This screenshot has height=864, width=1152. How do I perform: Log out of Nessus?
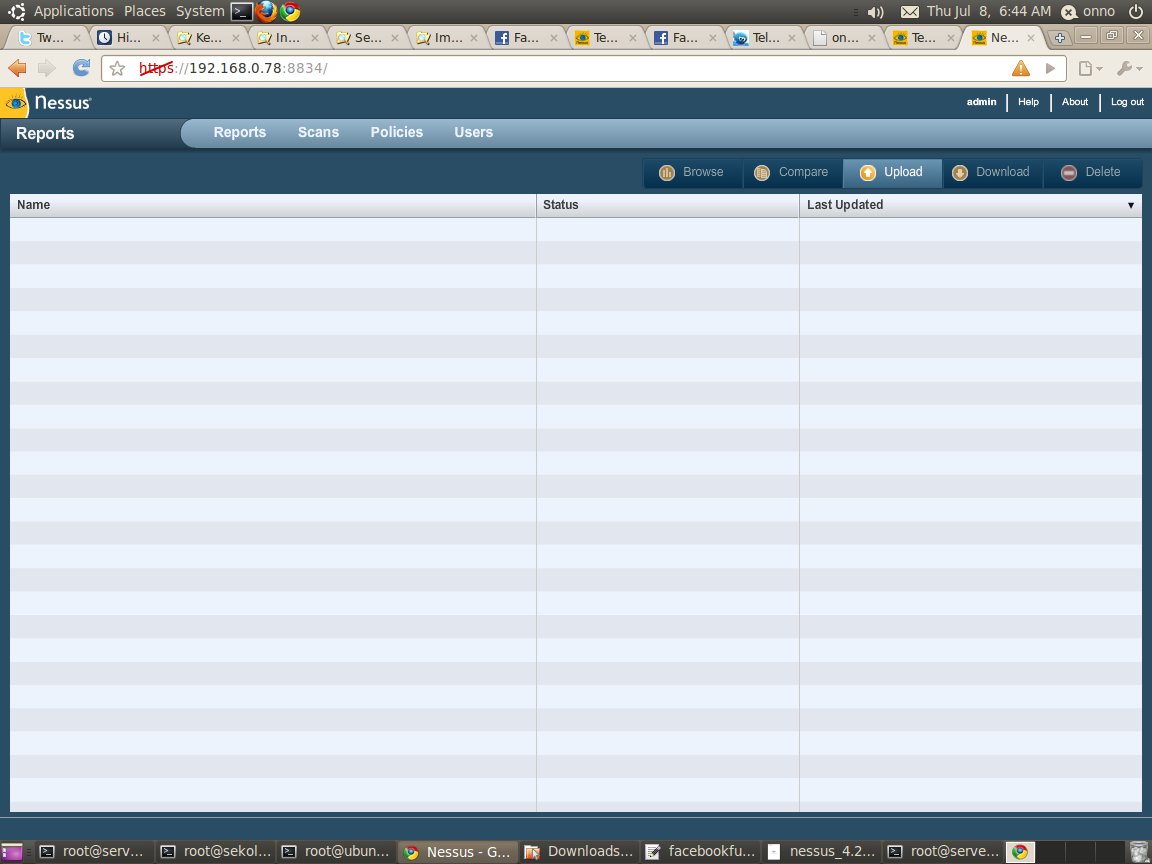[1127, 102]
